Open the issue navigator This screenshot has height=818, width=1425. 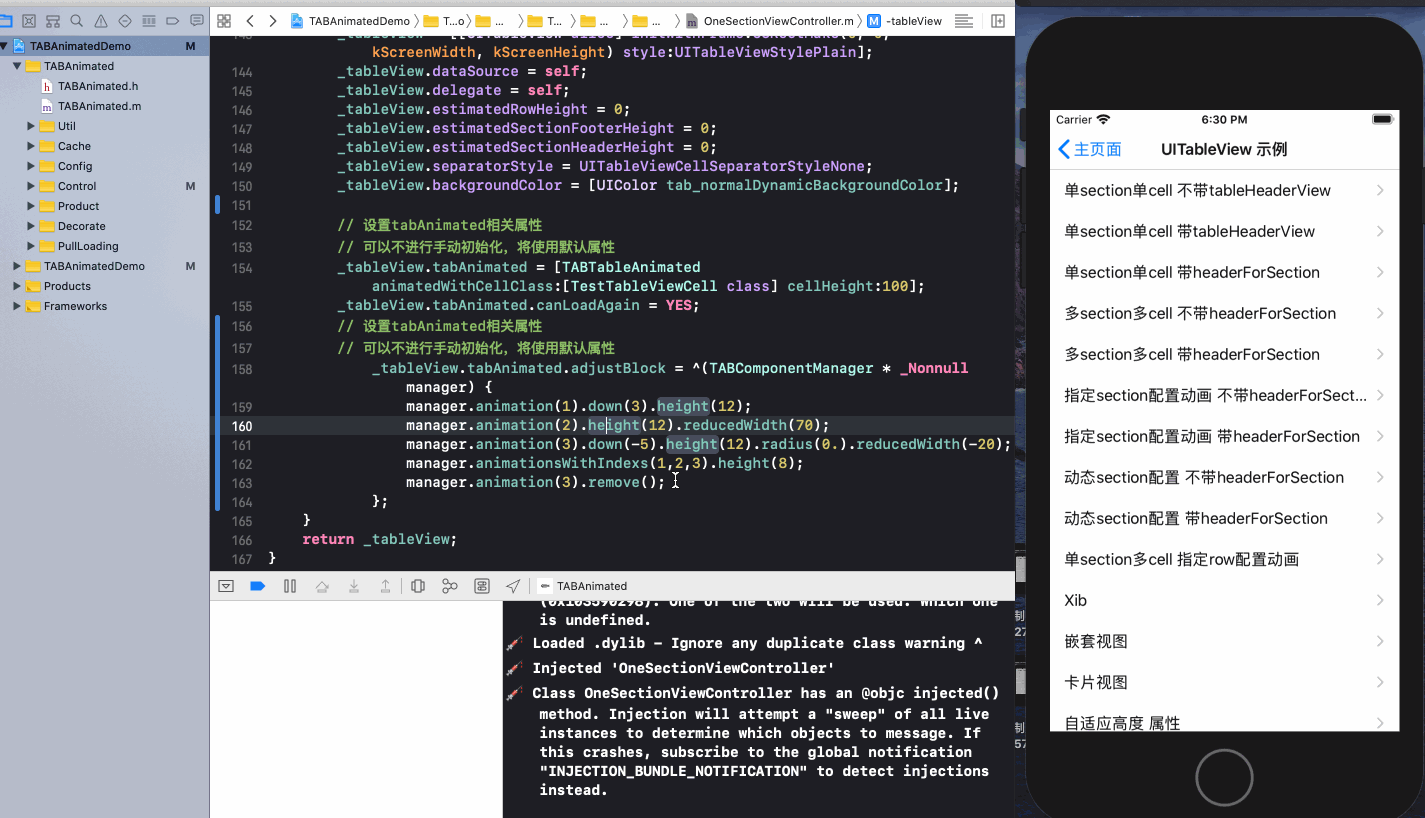(x=101, y=21)
